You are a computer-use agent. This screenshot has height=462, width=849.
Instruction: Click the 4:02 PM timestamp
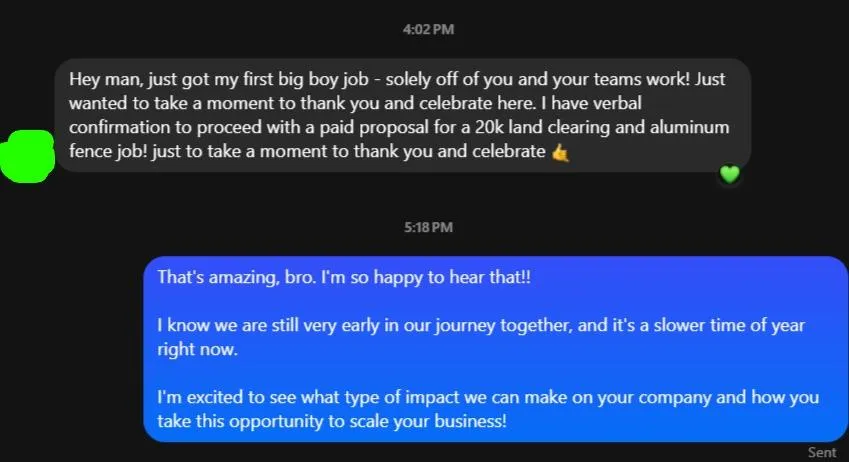tap(428, 29)
